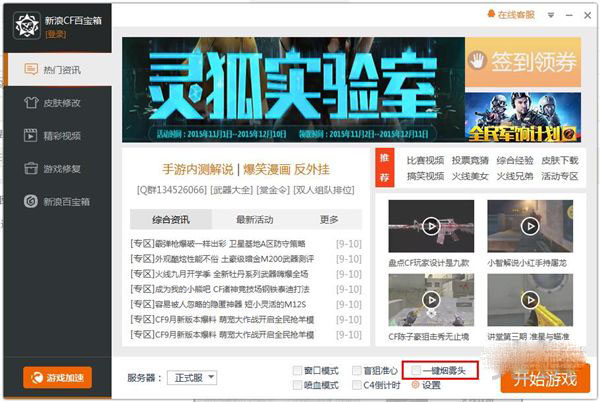Enable the C4倒计时 checkbox
600x402 pixels.
click(357, 385)
